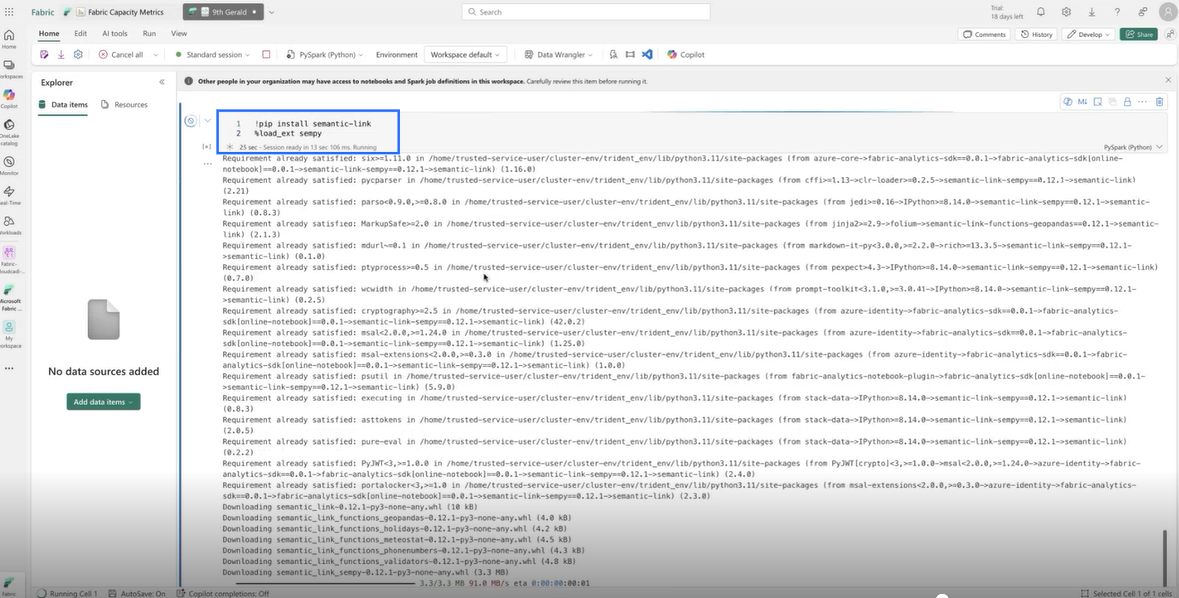This screenshot has height=598, width=1179.
Task: Click the Add data items button
Action: click(x=104, y=402)
